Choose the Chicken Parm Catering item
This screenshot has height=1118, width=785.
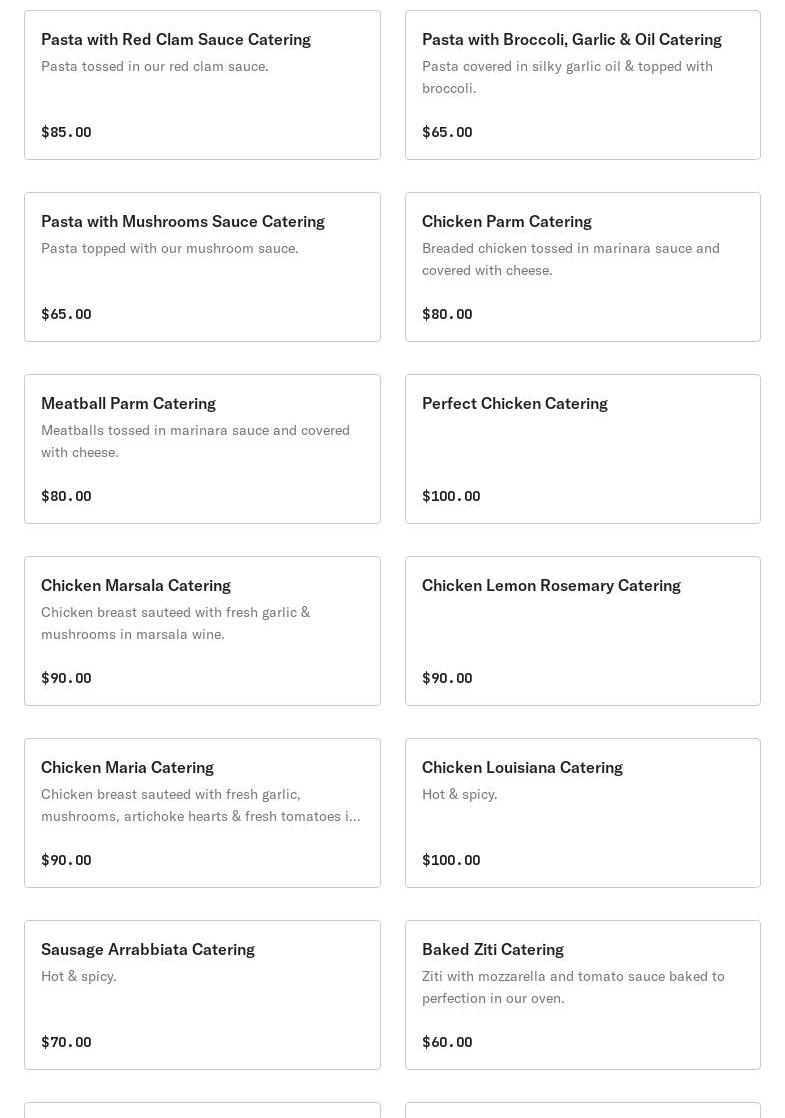[x=582, y=267]
